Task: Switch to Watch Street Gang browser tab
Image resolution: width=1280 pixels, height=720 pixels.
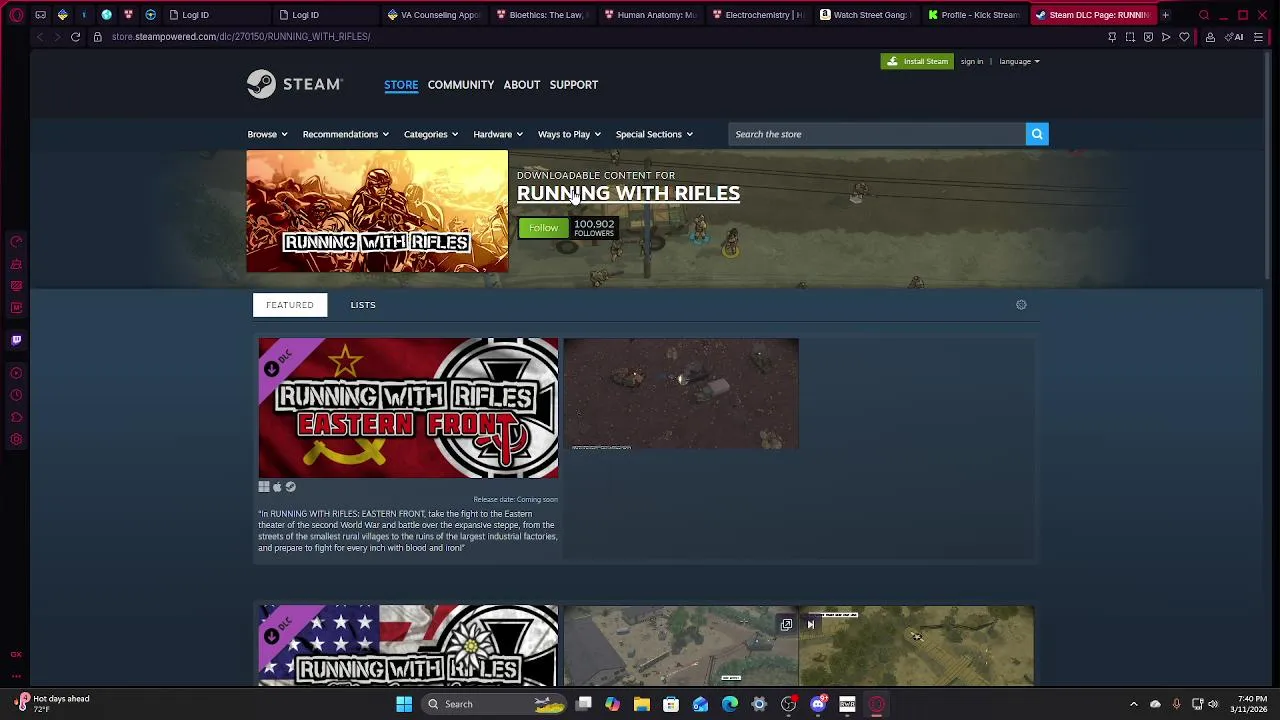Action: (x=866, y=15)
